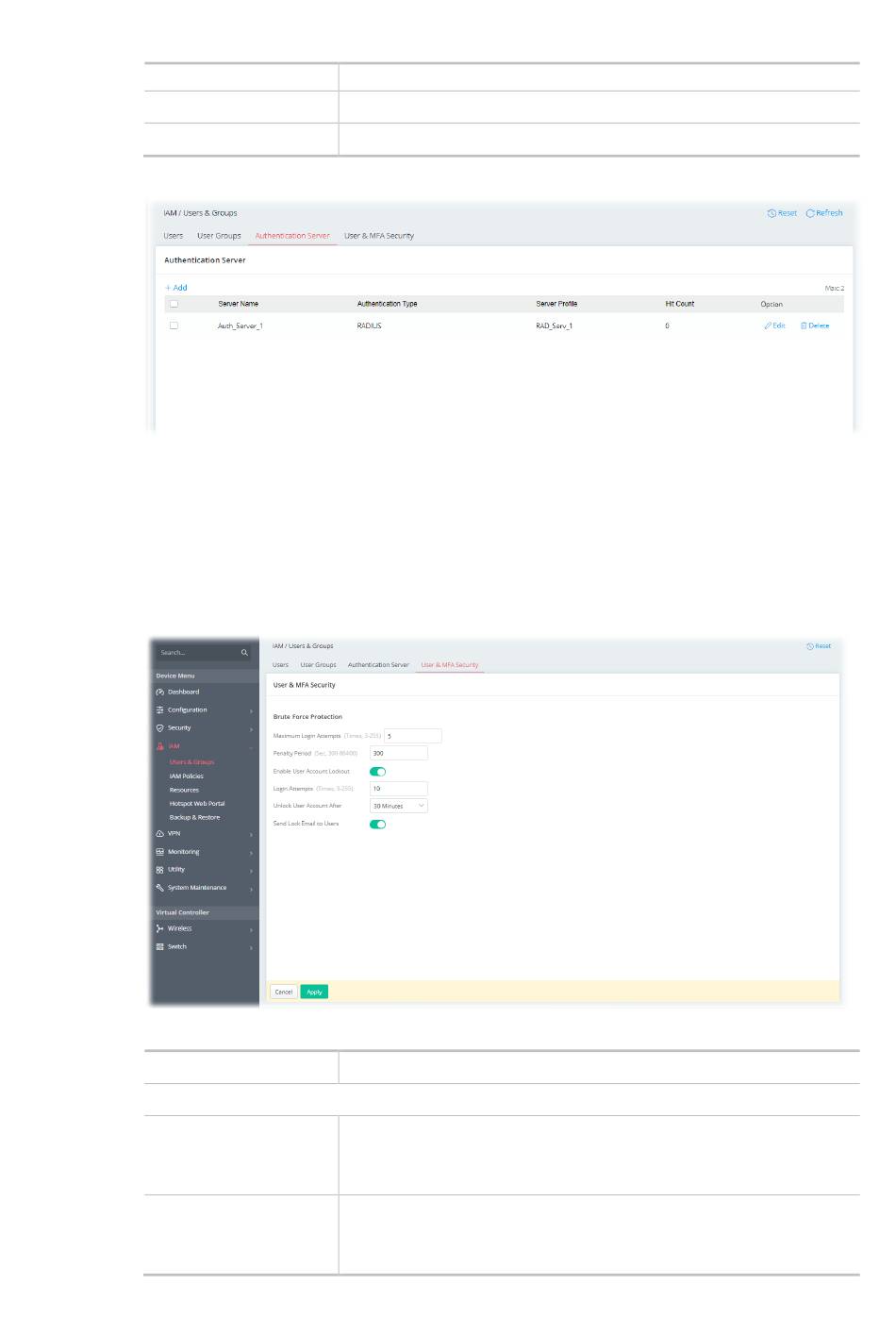896x1318 pixels.
Task: Click the Switch icon under Virtual Controller
Action: 160,946
